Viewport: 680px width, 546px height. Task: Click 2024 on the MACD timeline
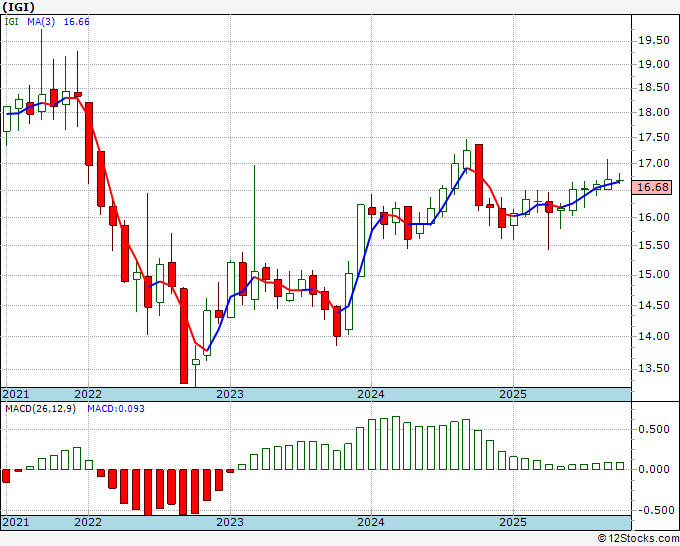click(x=371, y=522)
